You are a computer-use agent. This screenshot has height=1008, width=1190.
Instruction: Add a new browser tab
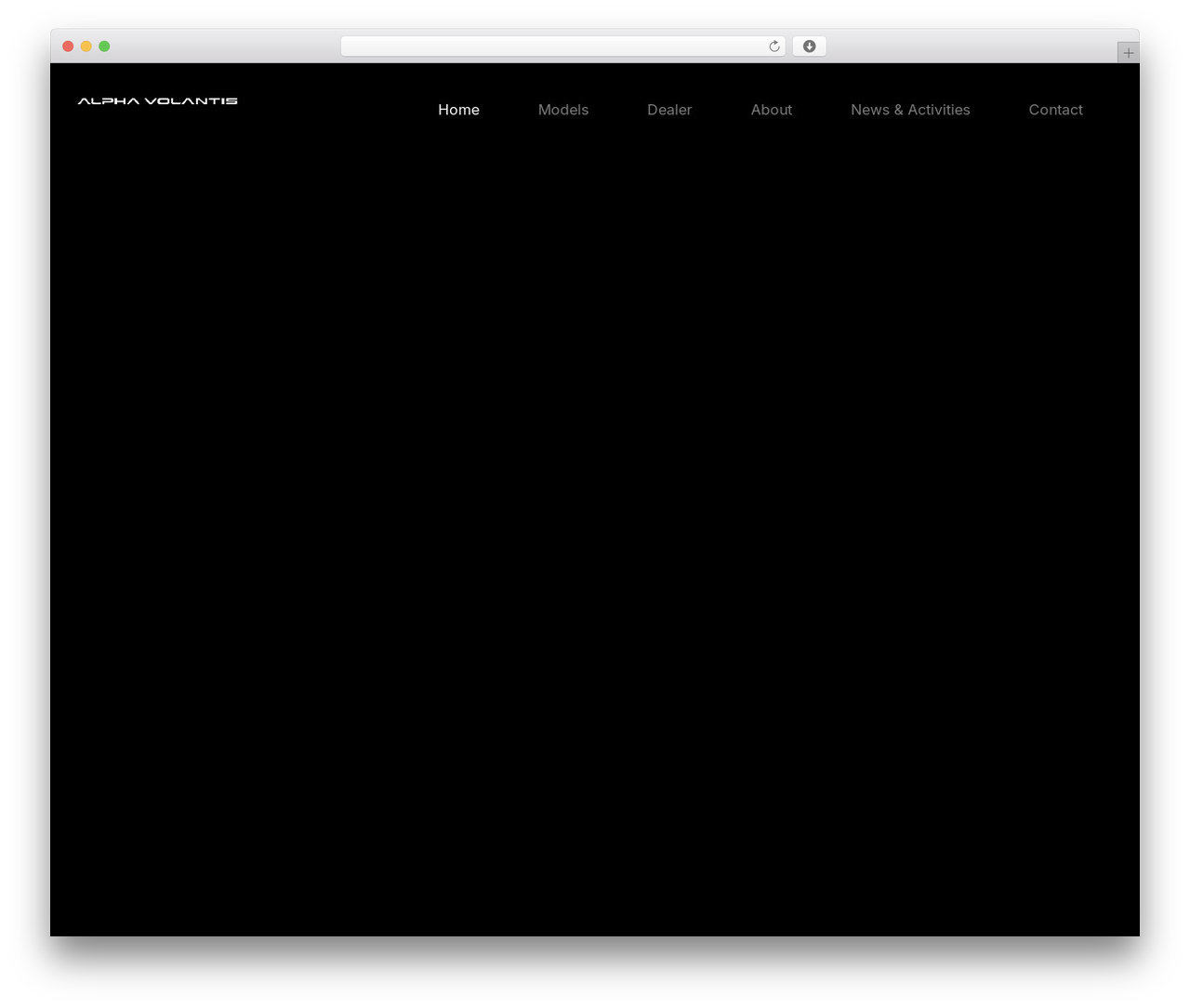1129,53
